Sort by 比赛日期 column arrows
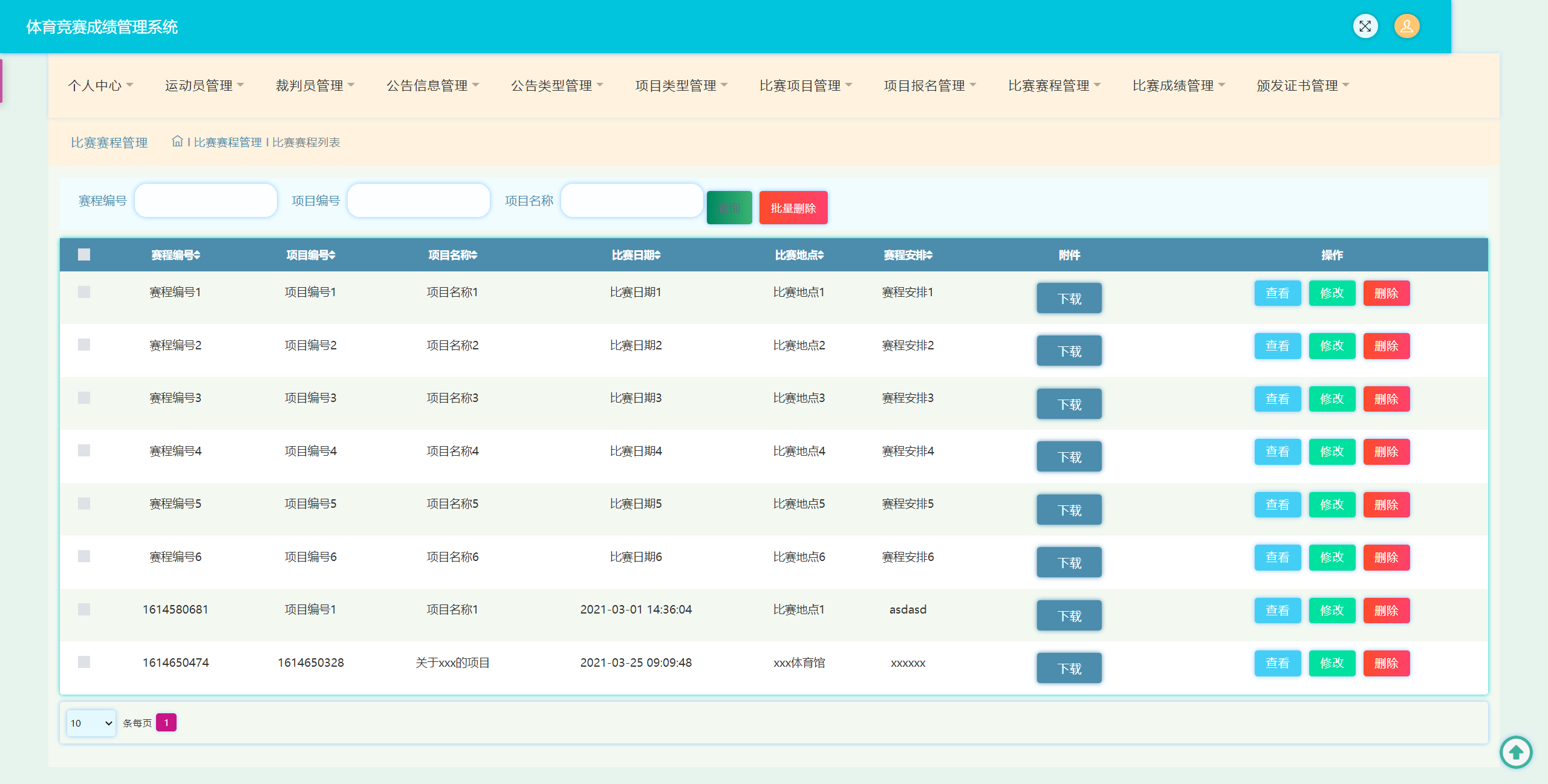Viewport: 1548px width, 784px height. (x=658, y=255)
